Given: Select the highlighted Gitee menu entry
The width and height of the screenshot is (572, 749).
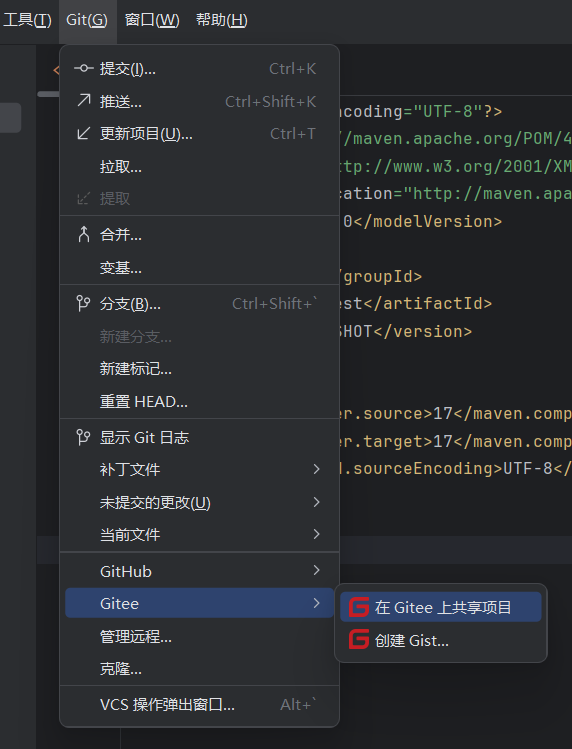Looking at the screenshot, I should pyautogui.click(x=199, y=603).
